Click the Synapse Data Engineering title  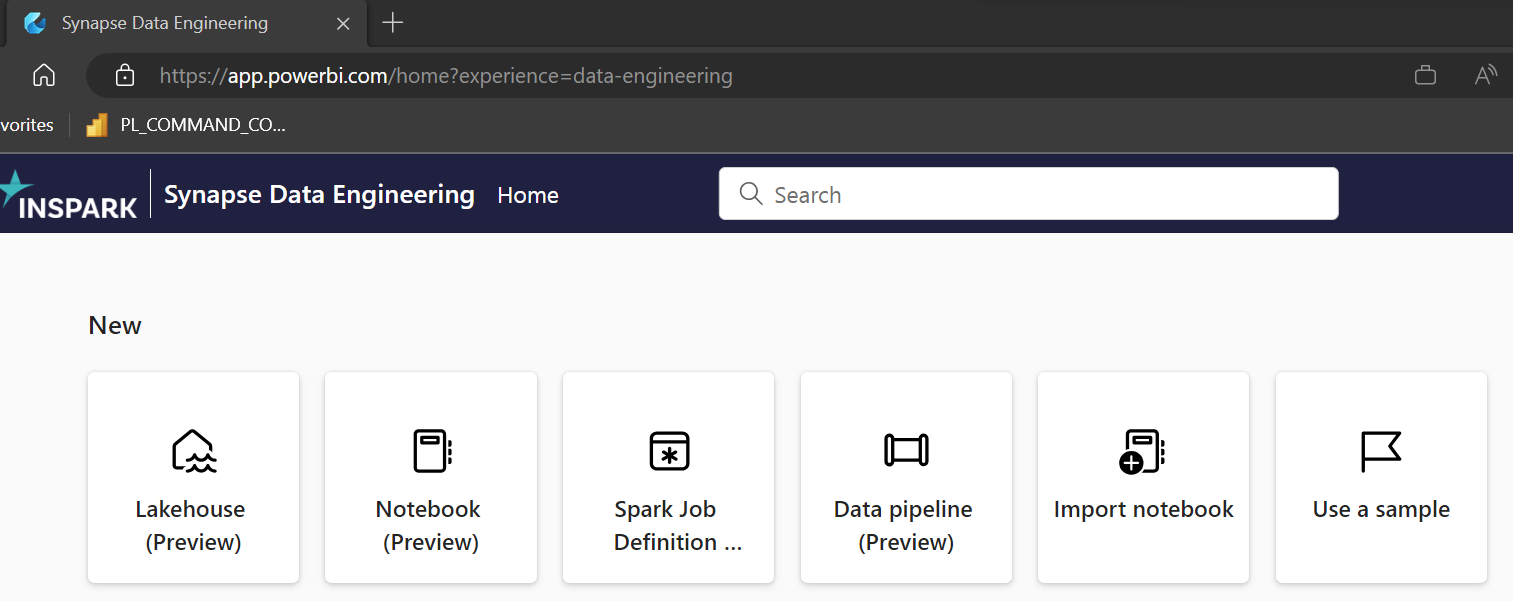pyautogui.click(x=319, y=194)
